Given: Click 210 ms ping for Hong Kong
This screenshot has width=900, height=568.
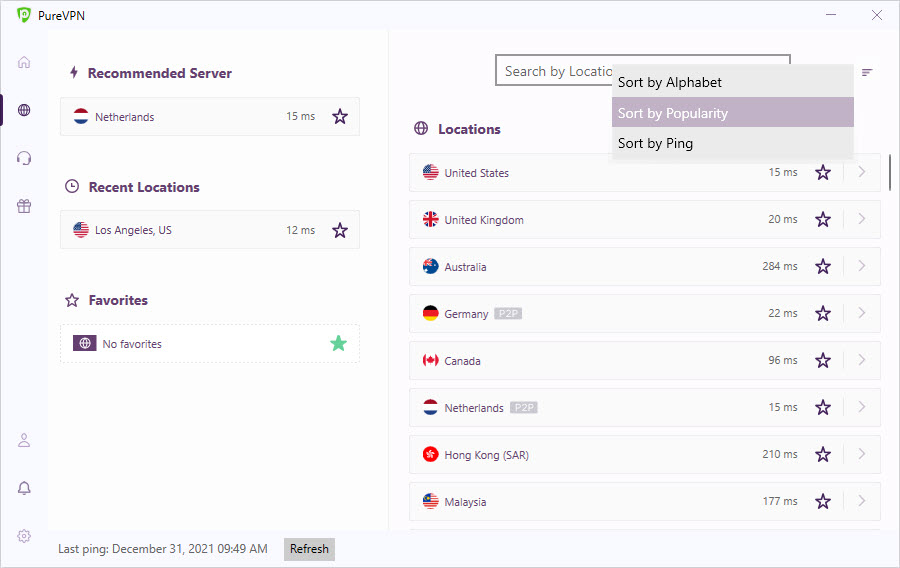Looking at the screenshot, I should (x=779, y=454).
